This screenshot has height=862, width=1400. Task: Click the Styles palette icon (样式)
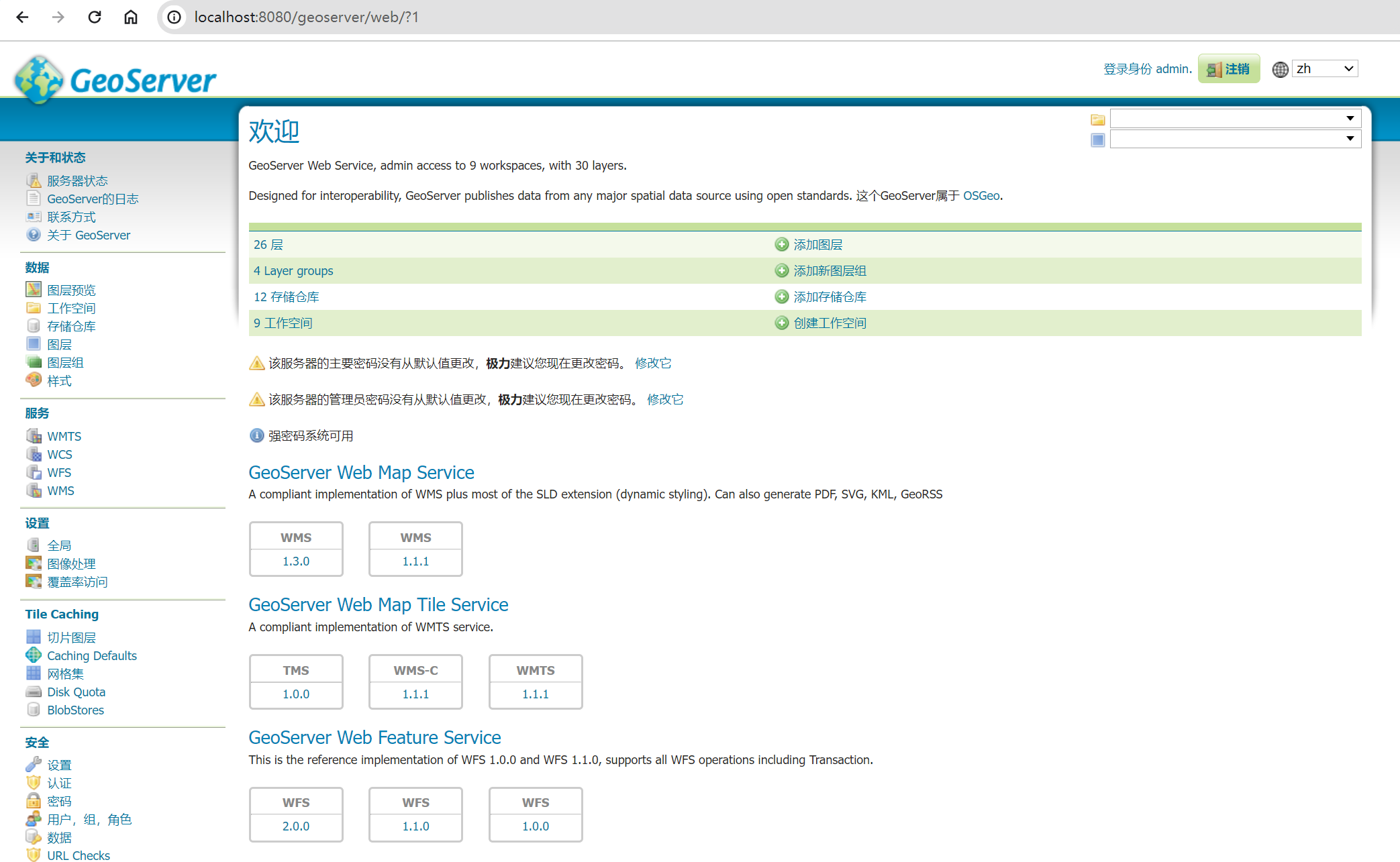34,380
